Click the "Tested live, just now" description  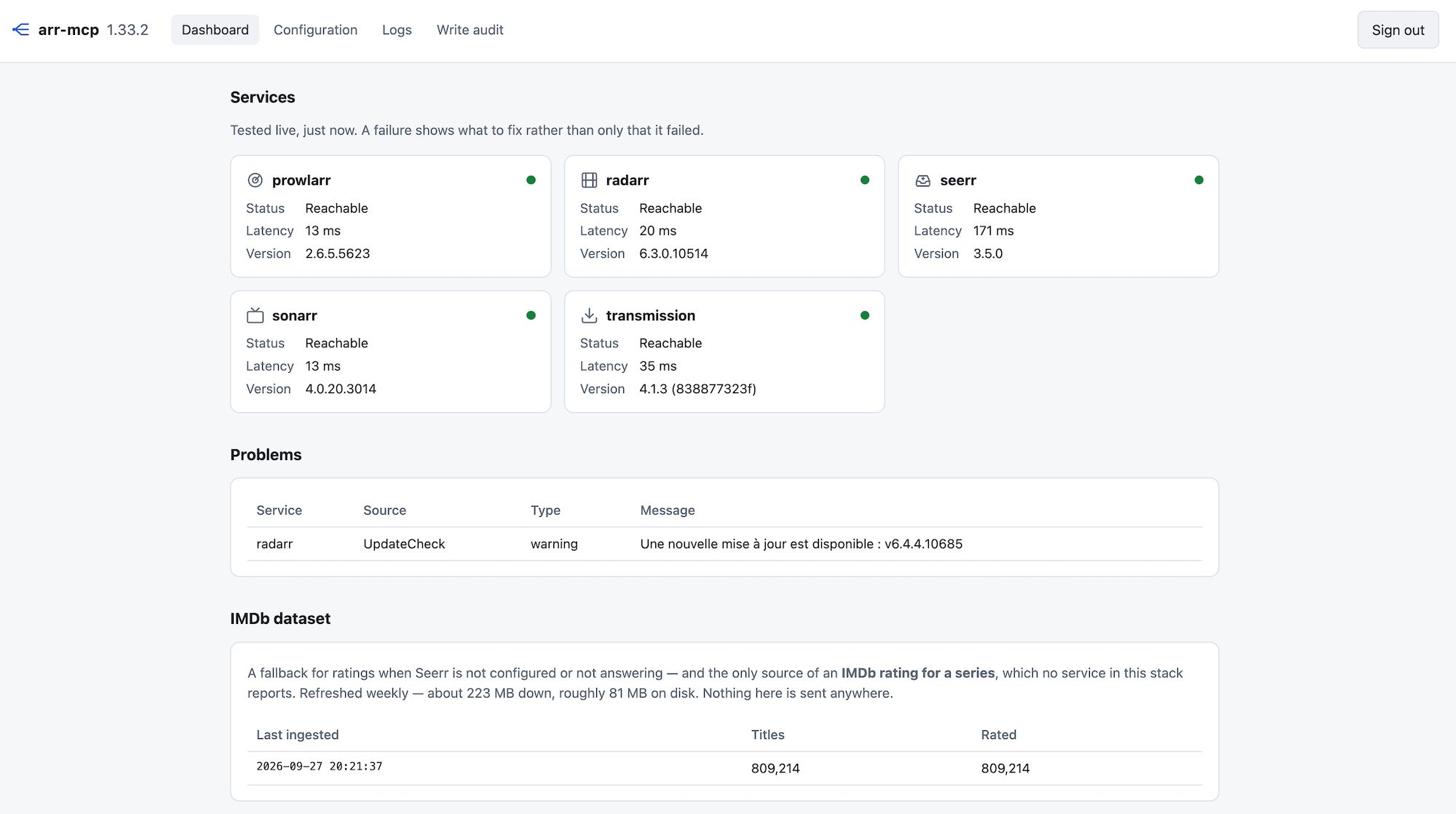467,130
